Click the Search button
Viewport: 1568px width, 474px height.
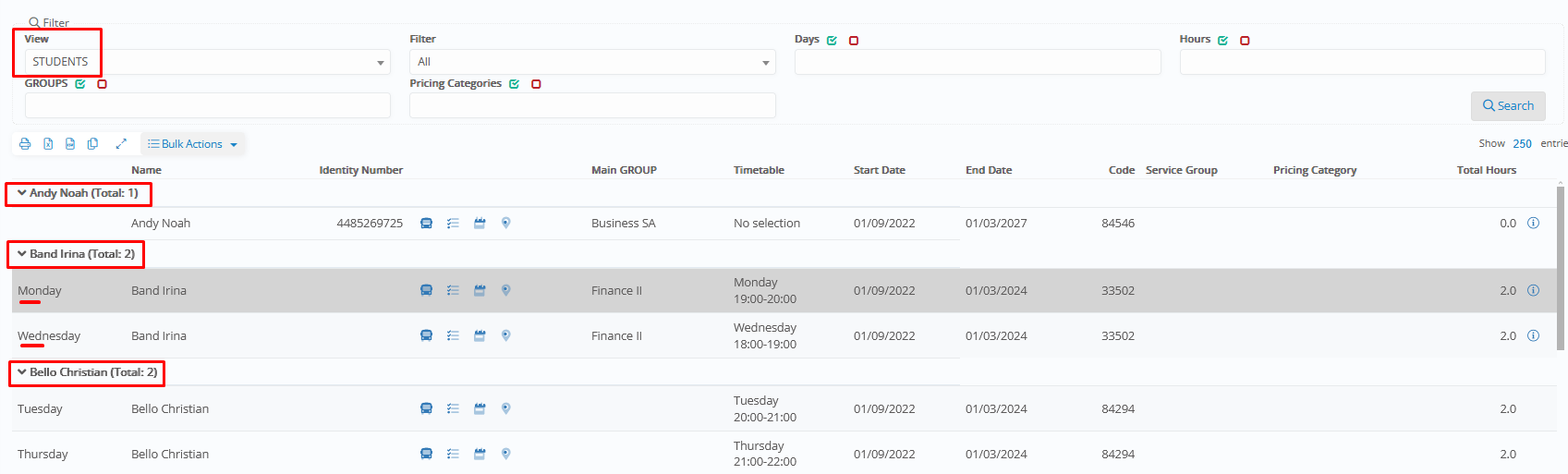click(1507, 106)
